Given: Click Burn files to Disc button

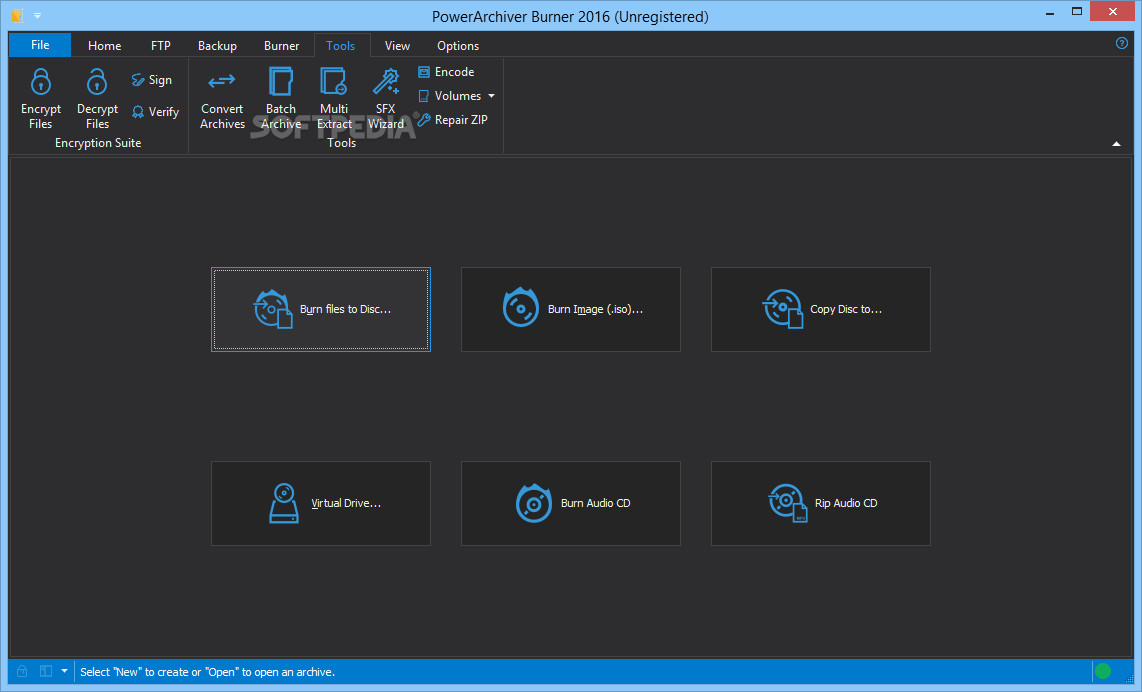Looking at the screenshot, I should coord(320,310).
